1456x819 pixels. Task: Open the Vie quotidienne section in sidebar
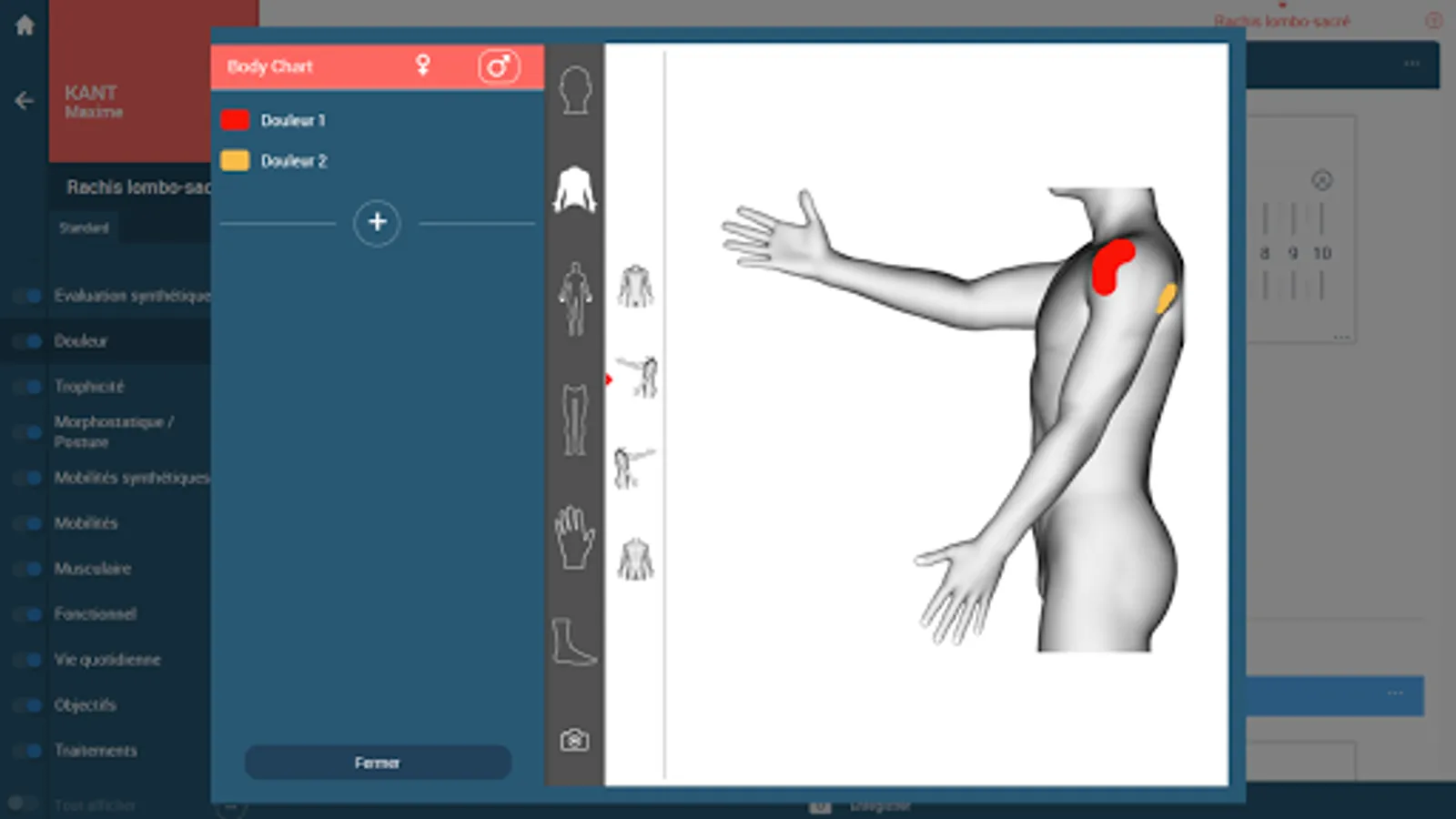[109, 660]
